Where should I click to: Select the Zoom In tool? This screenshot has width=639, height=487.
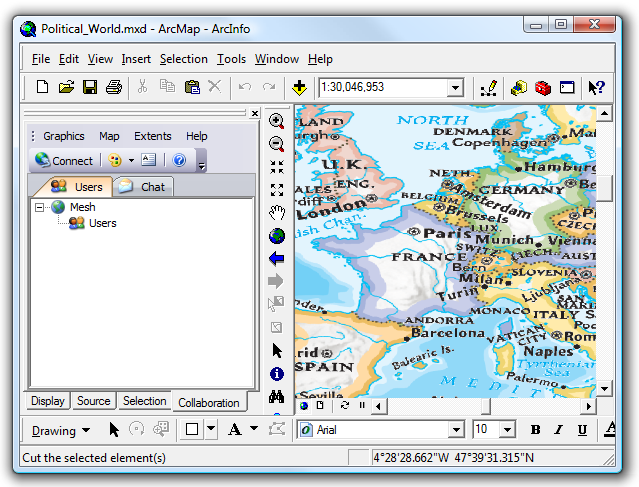coord(277,121)
